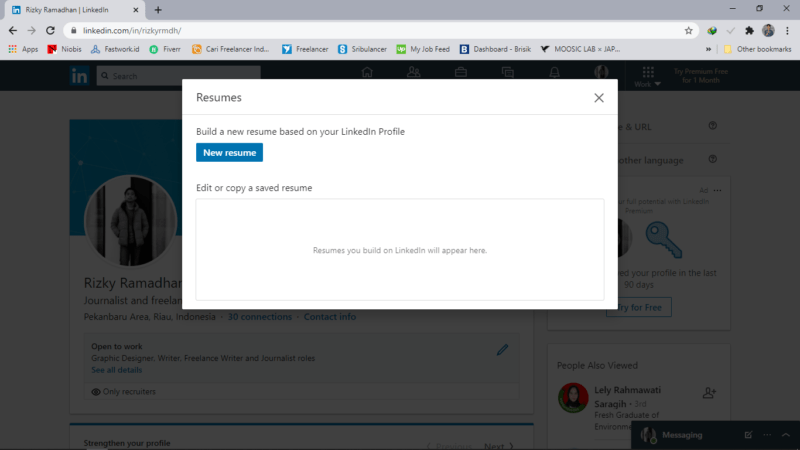This screenshot has width=800, height=450.
Task: Open the Fiverr bookmark
Action: [x=165, y=49]
